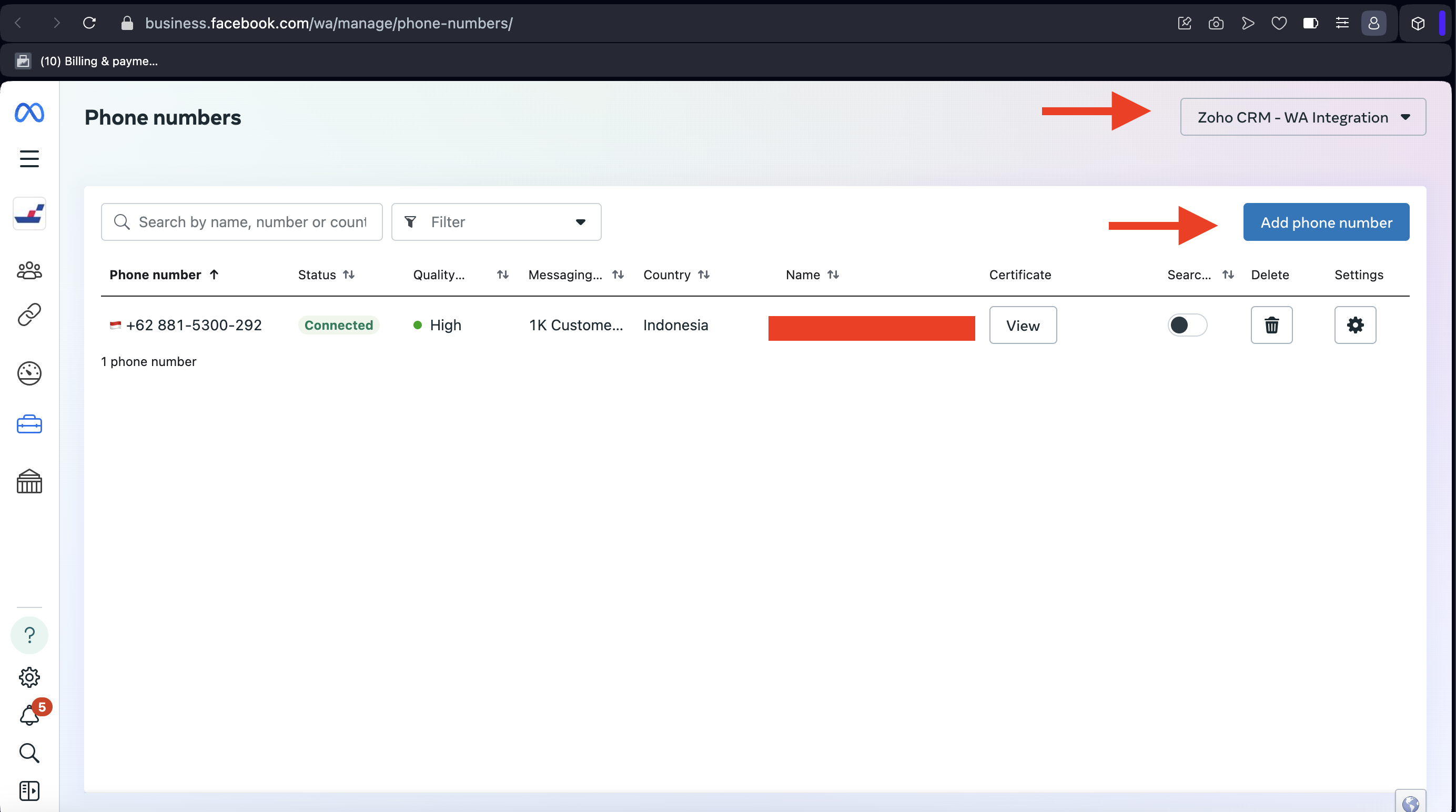The image size is (1456, 812).
Task: Toggle the search switch for phone number
Action: pos(1187,325)
